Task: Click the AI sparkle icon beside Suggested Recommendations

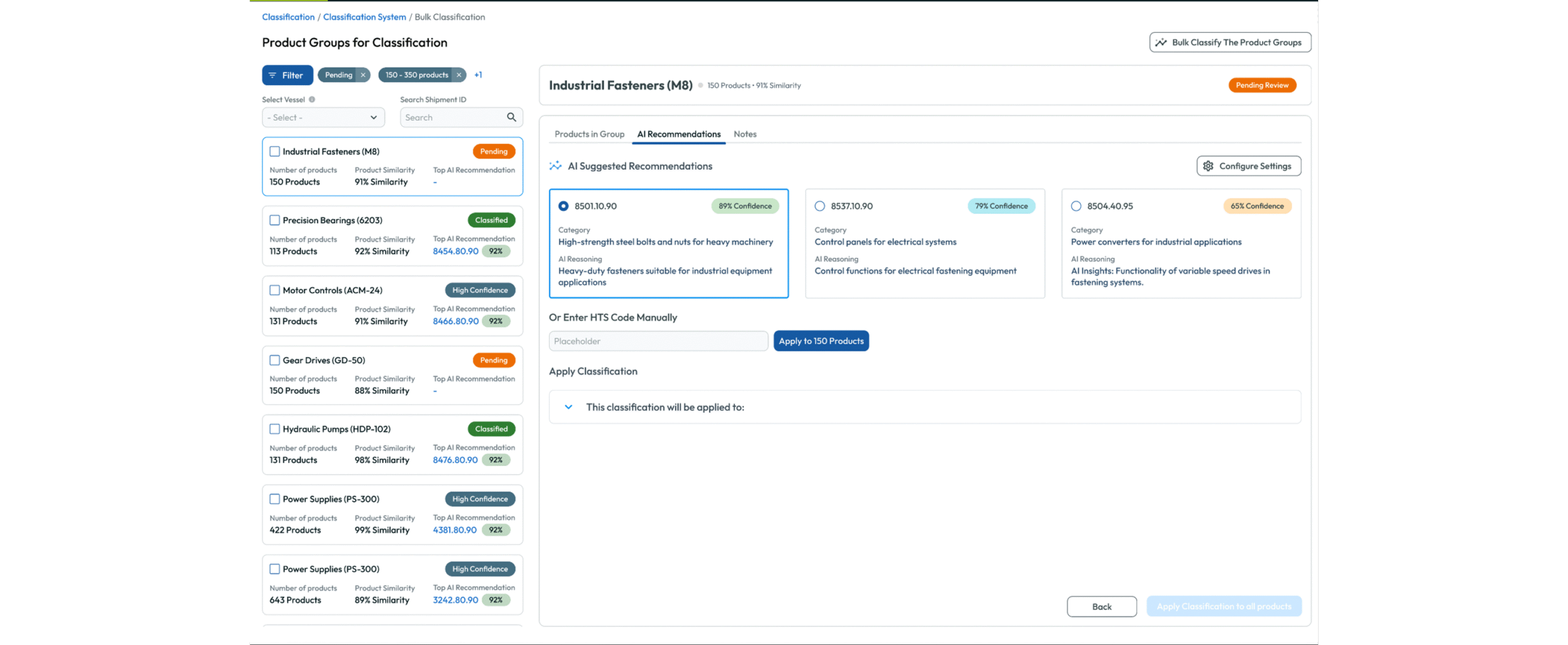Action: pos(556,166)
